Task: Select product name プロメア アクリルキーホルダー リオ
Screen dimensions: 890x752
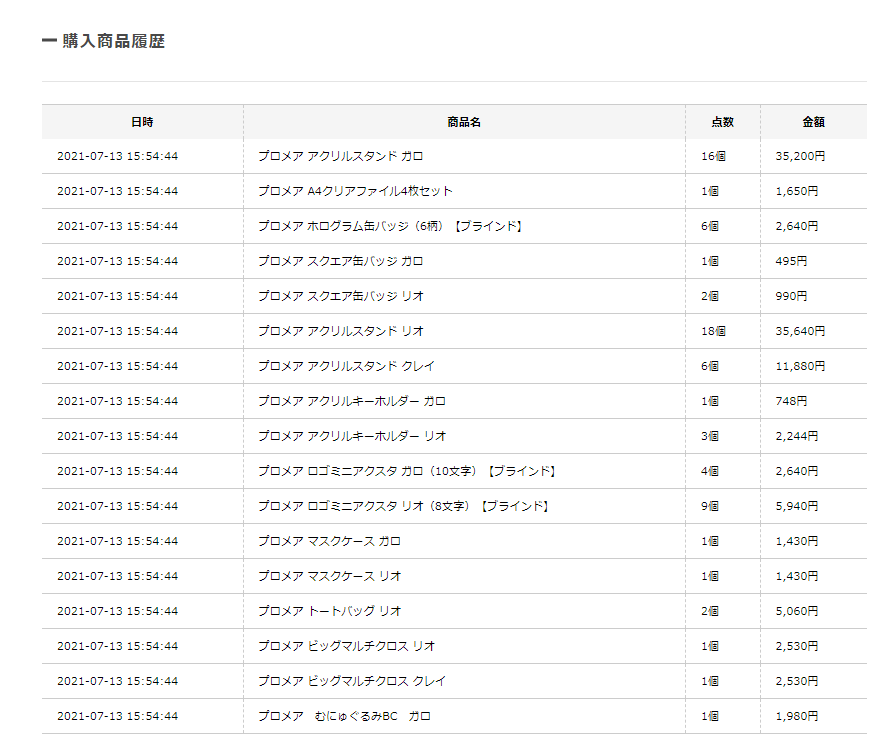Action: tap(352, 436)
